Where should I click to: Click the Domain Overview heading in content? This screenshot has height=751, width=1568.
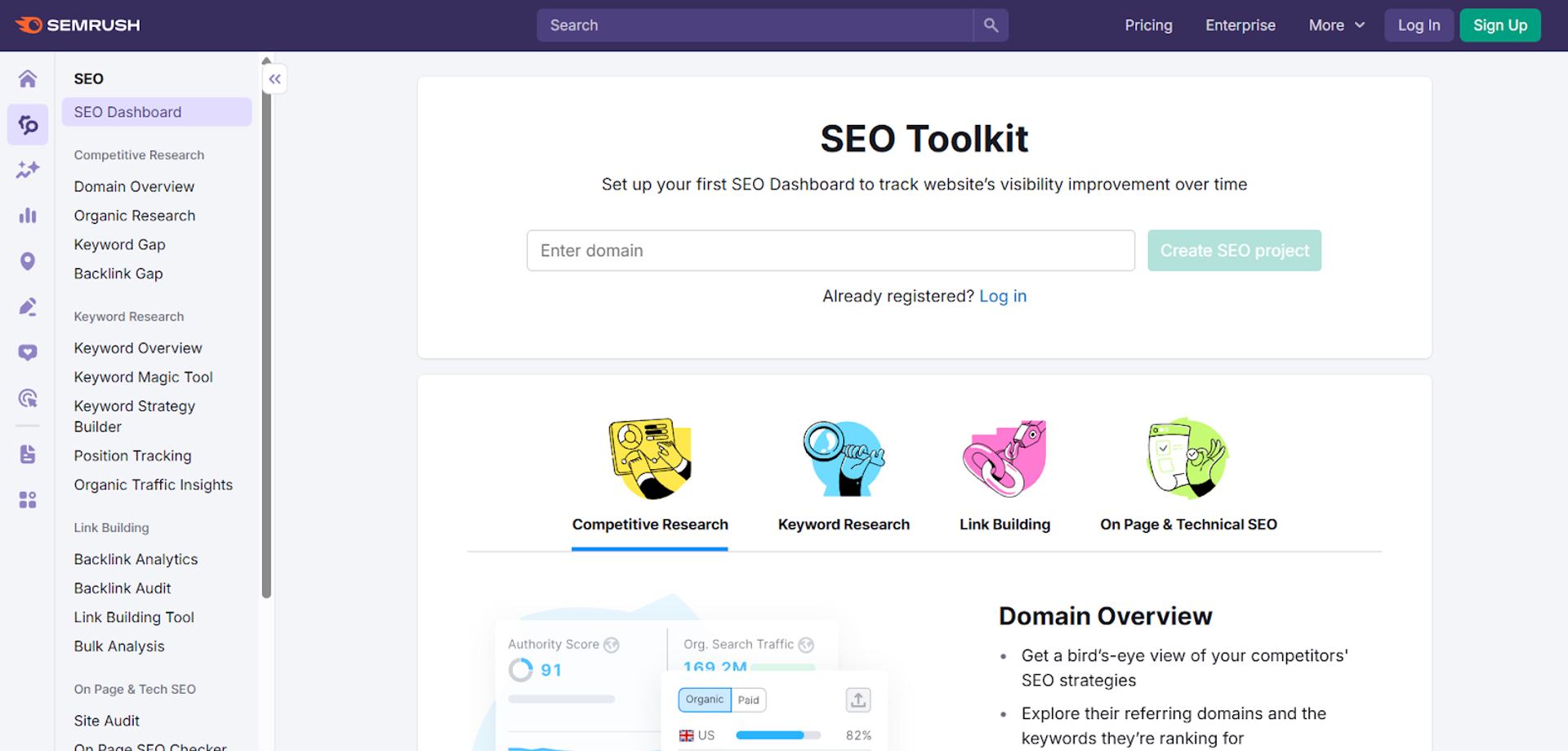coord(1105,616)
